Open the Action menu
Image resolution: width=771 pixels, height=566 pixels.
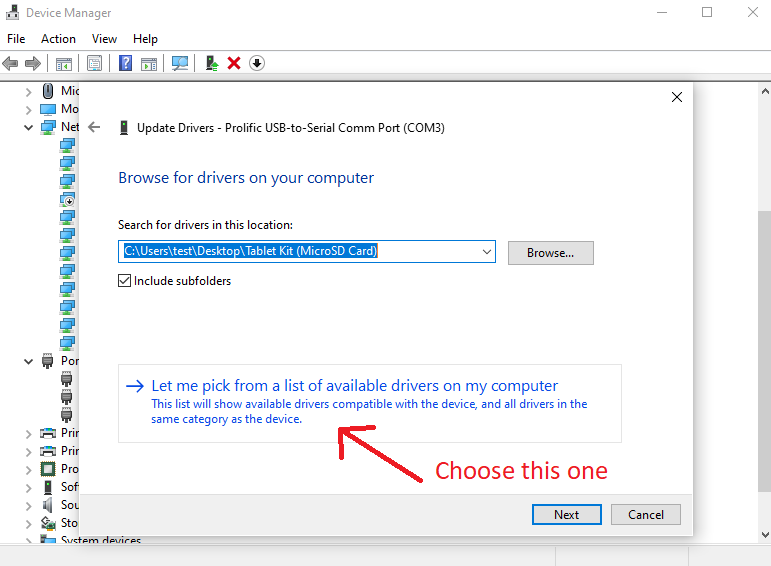58,39
